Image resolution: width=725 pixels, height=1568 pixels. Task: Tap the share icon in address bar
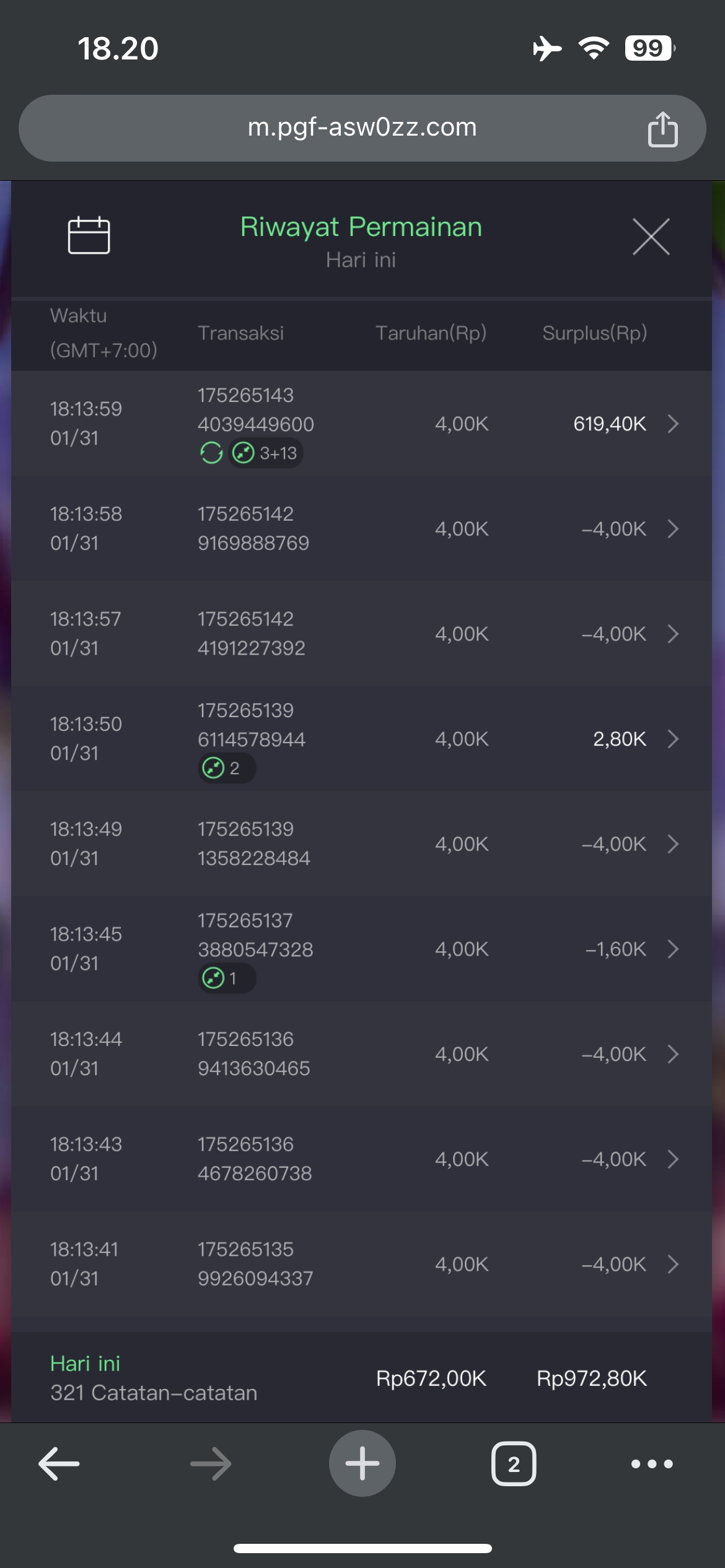coord(662,129)
